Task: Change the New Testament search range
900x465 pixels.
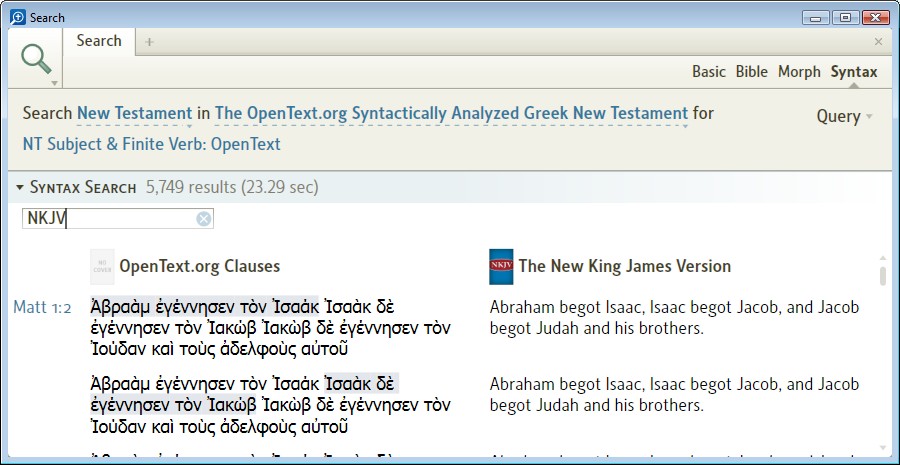Action: click(134, 113)
